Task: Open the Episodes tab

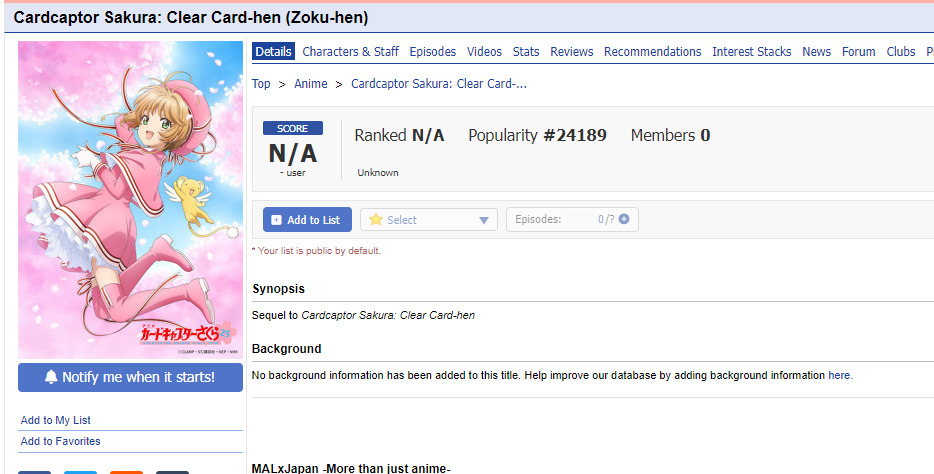Action: click(432, 52)
